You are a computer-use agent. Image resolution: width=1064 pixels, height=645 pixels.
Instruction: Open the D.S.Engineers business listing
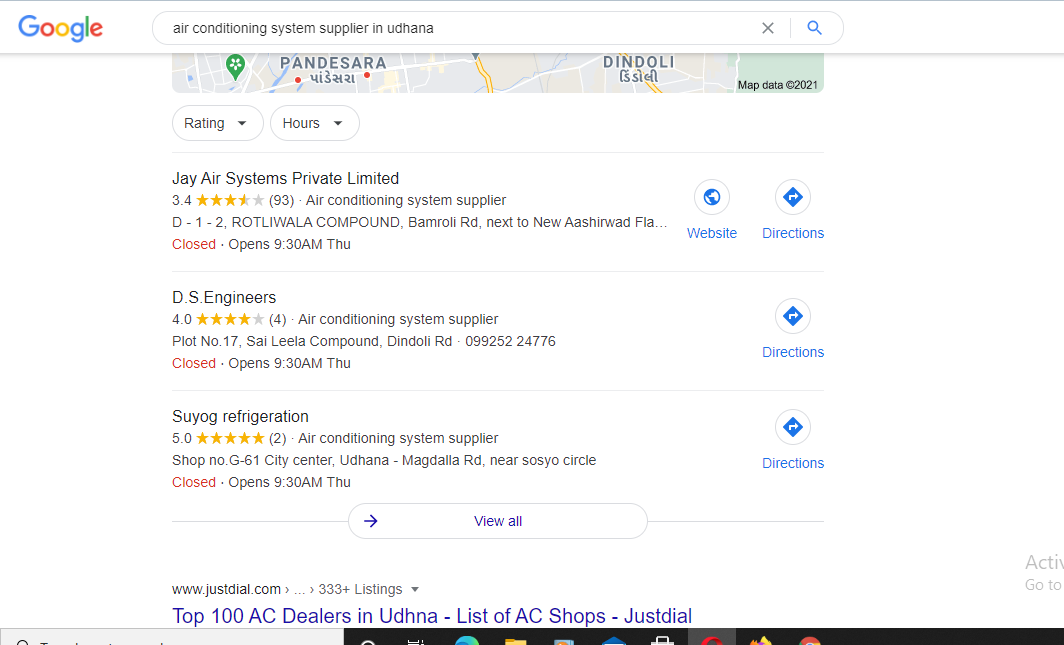[224, 298]
